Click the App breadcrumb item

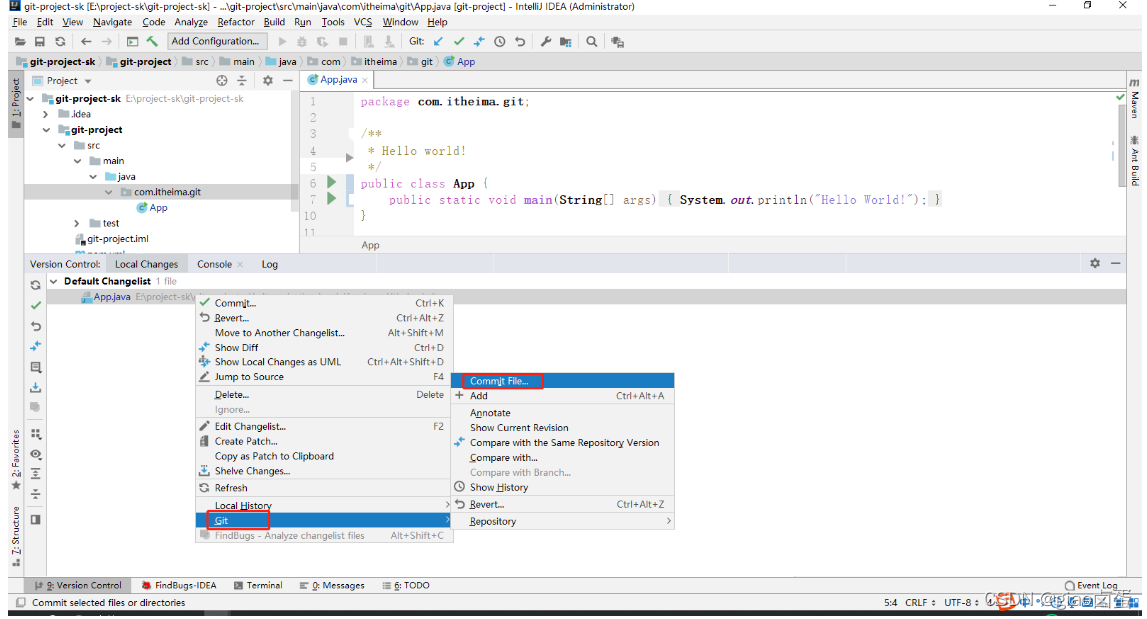tap(459, 62)
